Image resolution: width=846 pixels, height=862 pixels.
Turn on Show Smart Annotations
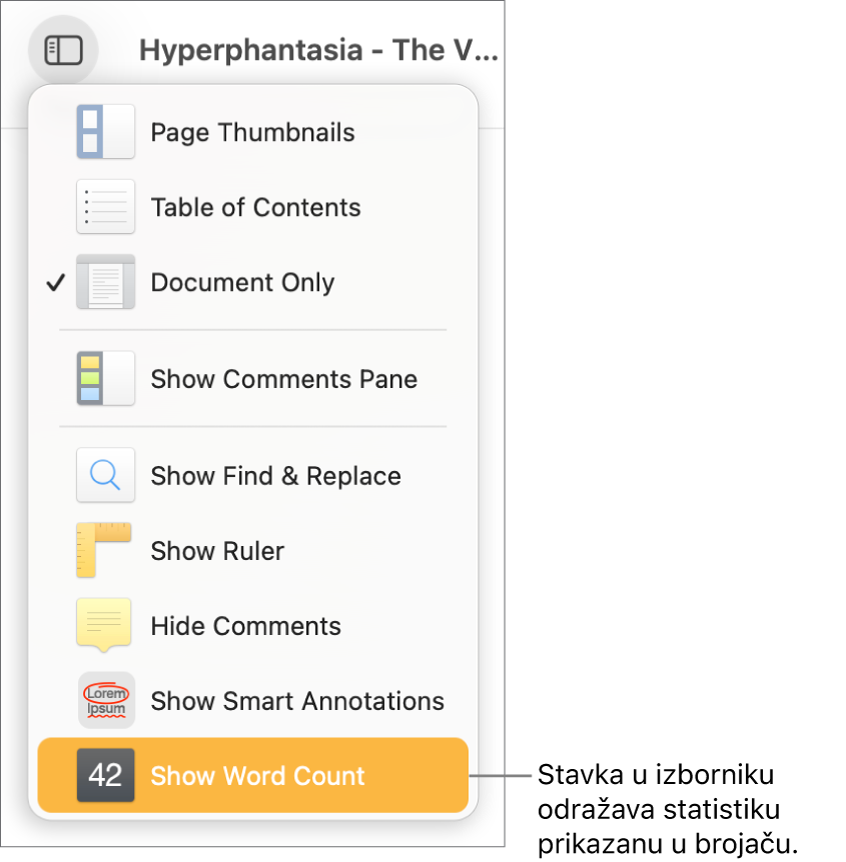pyautogui.click(x=297, y=701)
